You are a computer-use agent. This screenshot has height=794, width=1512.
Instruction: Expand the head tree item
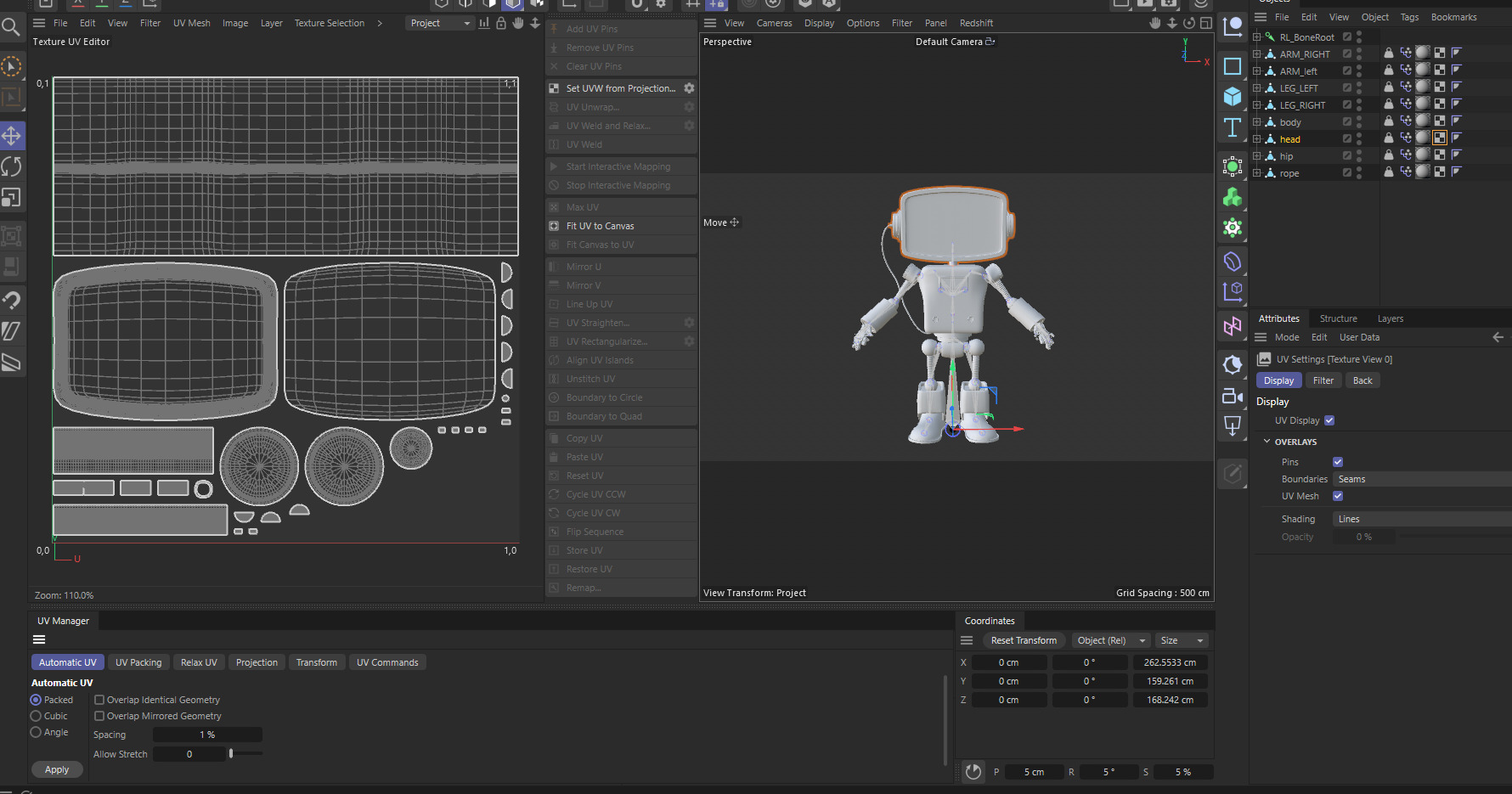coord(1256,138)
